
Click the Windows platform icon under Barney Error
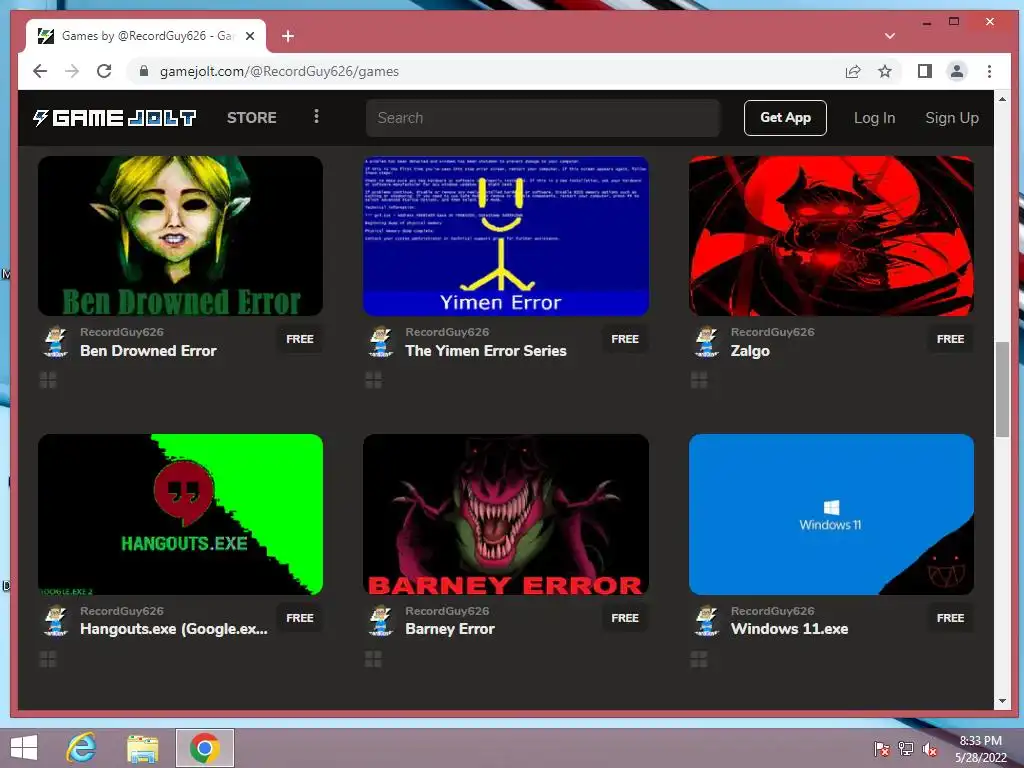pyautogui.click(x=374, y=660)
